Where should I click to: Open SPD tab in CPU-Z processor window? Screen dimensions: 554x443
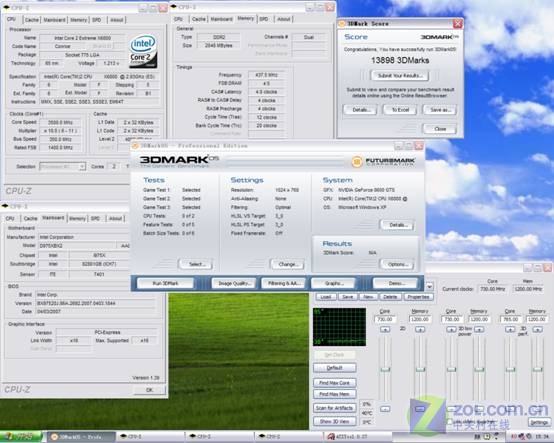96,20
